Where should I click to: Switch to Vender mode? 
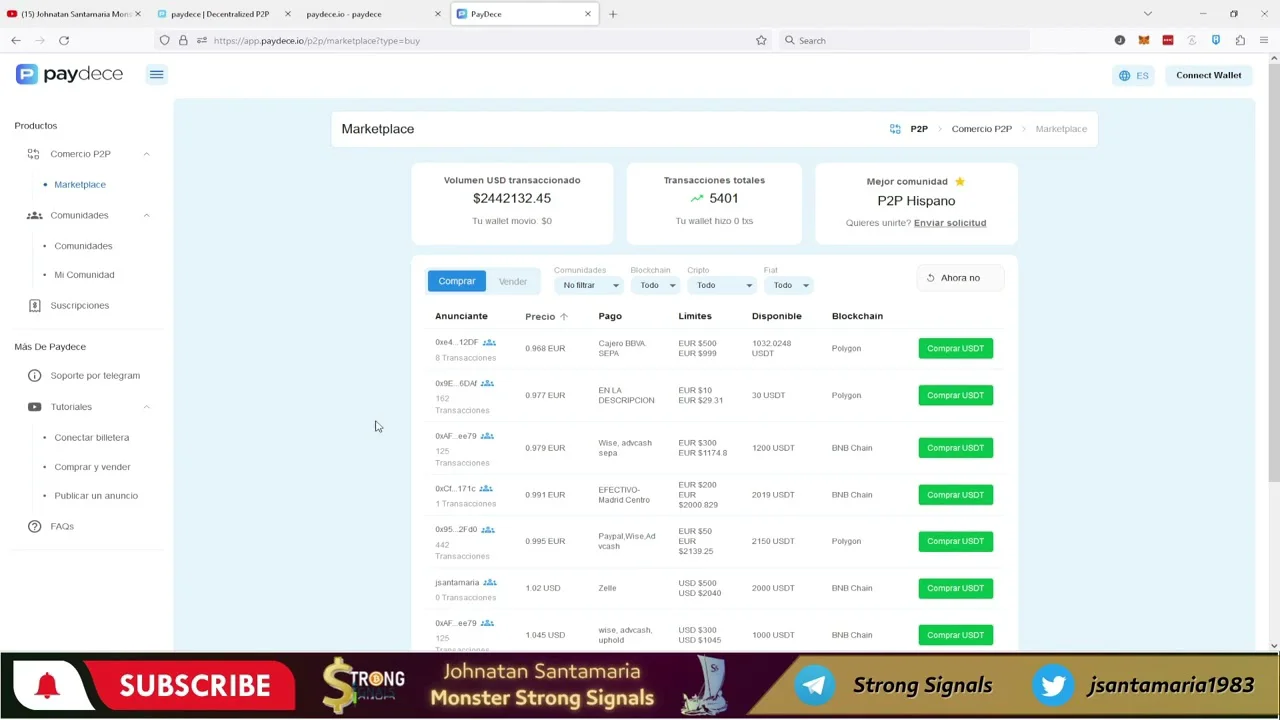coord(513,282)
